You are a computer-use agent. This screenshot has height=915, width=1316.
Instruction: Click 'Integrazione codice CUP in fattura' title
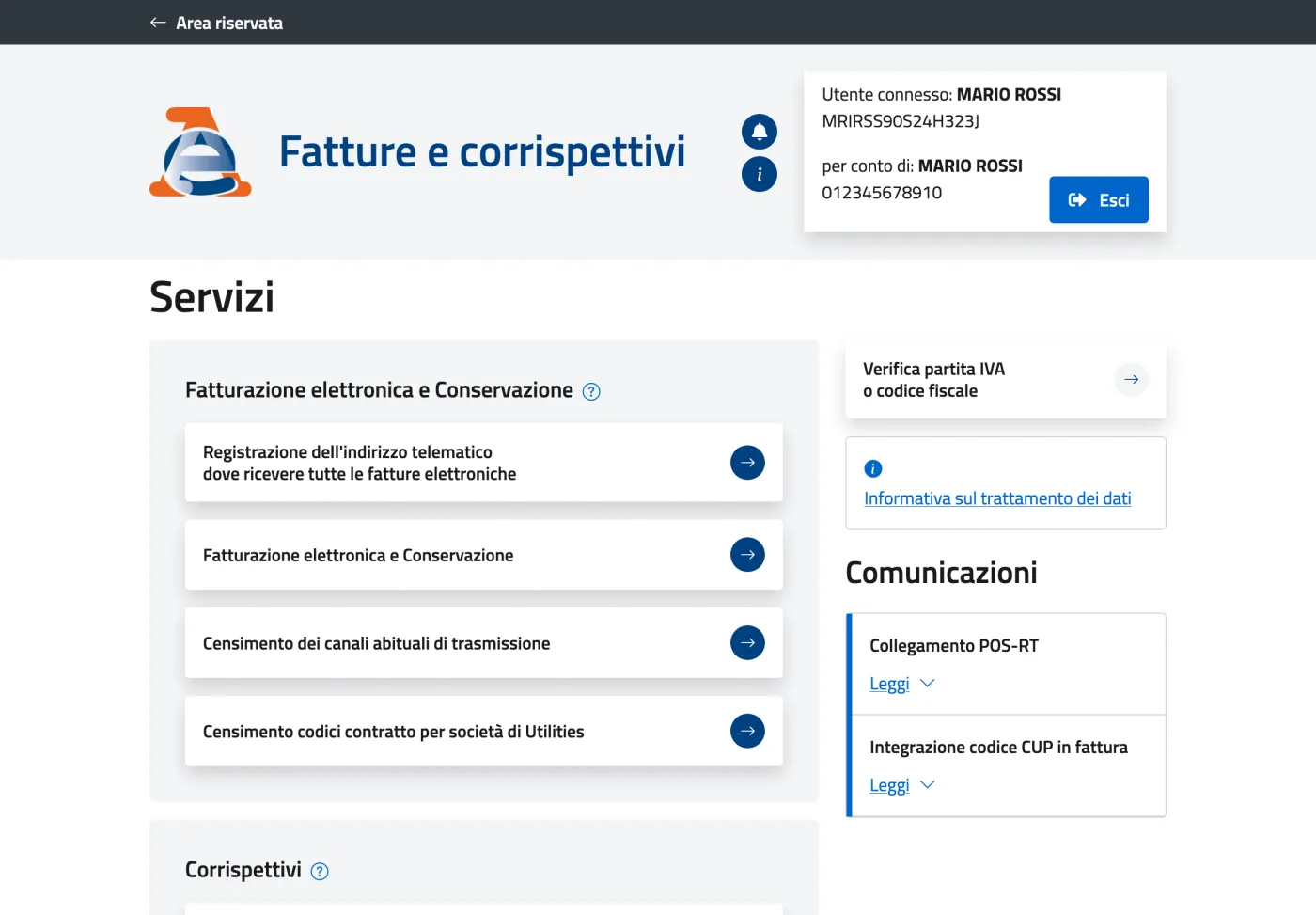pyautogui.click(x=998, y=748)
